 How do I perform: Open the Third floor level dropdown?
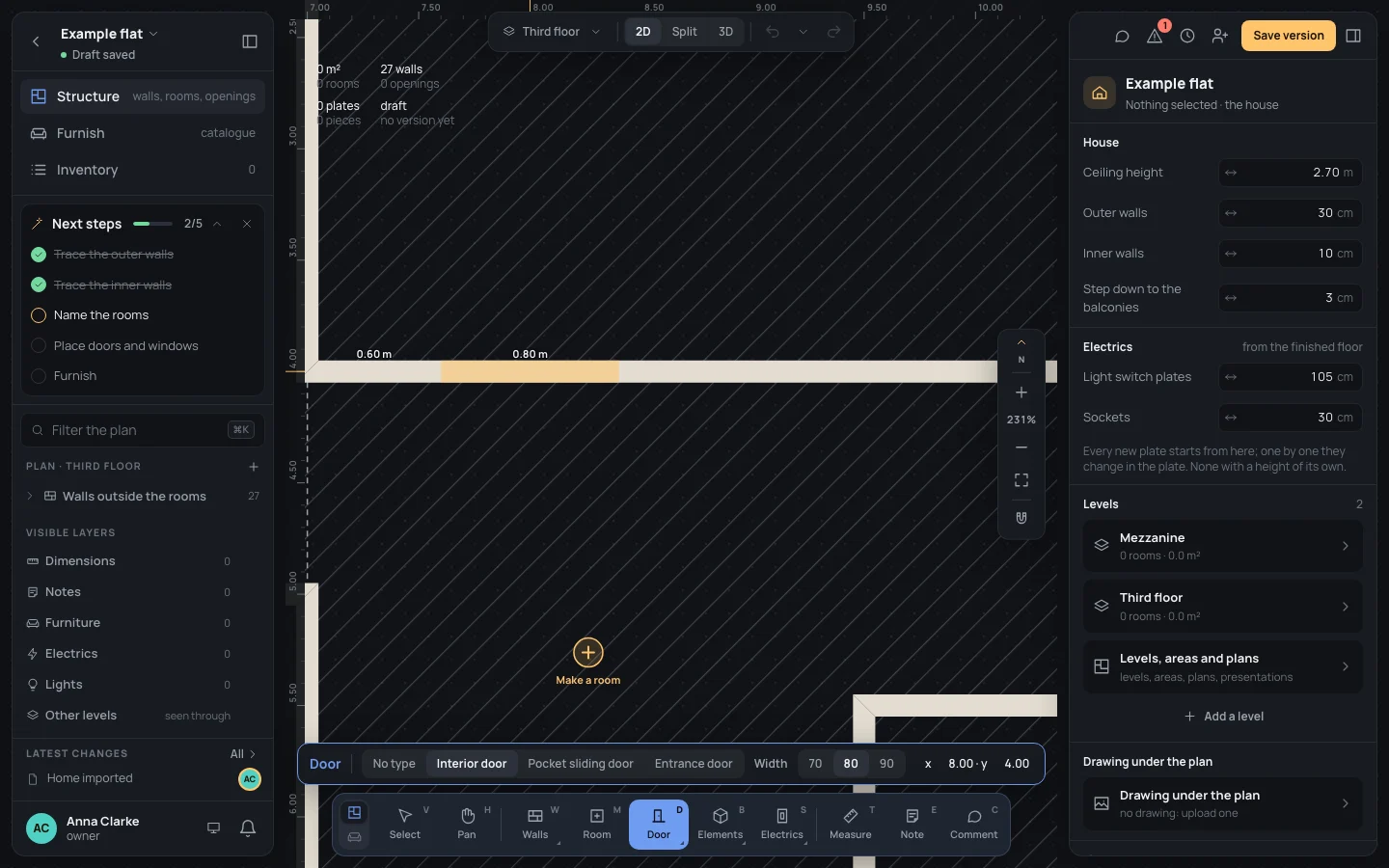pyautogui.click(x=551, y=32)
